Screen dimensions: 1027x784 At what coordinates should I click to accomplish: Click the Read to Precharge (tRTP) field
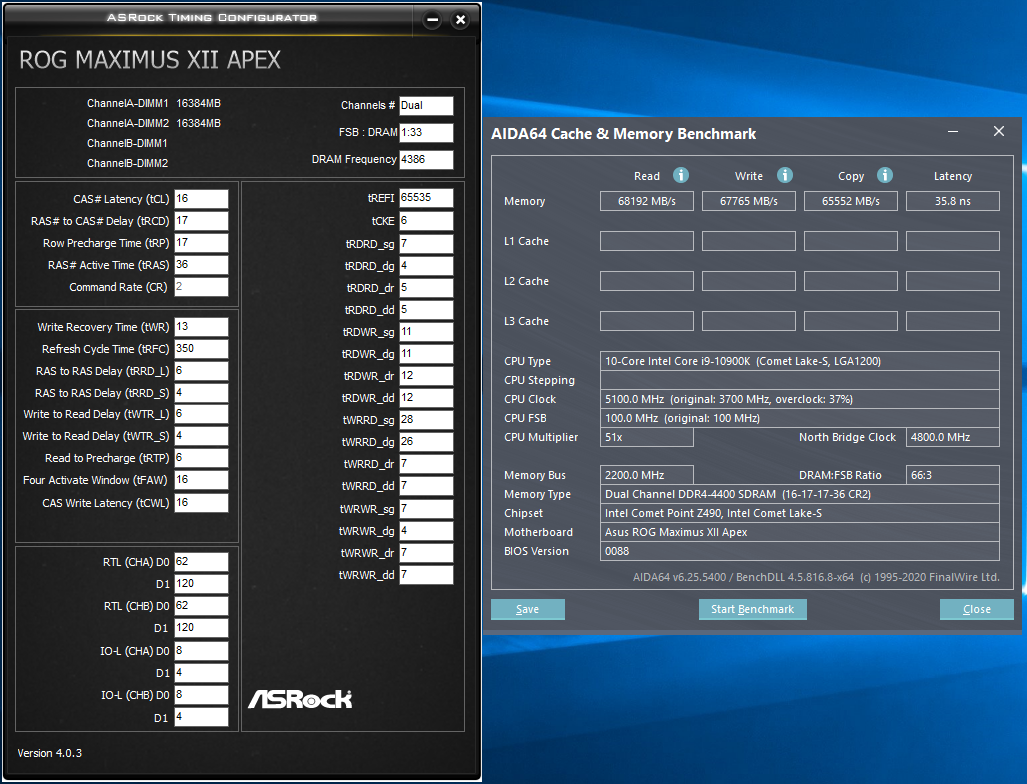[201, 458]
